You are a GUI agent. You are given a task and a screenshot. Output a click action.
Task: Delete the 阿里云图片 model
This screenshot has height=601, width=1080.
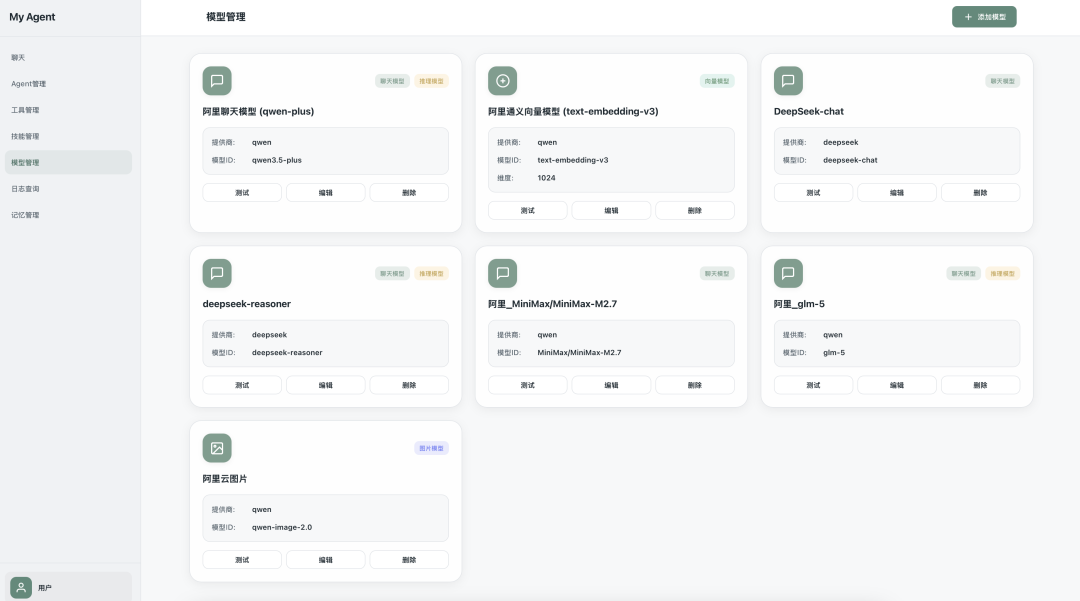point(409,560)
